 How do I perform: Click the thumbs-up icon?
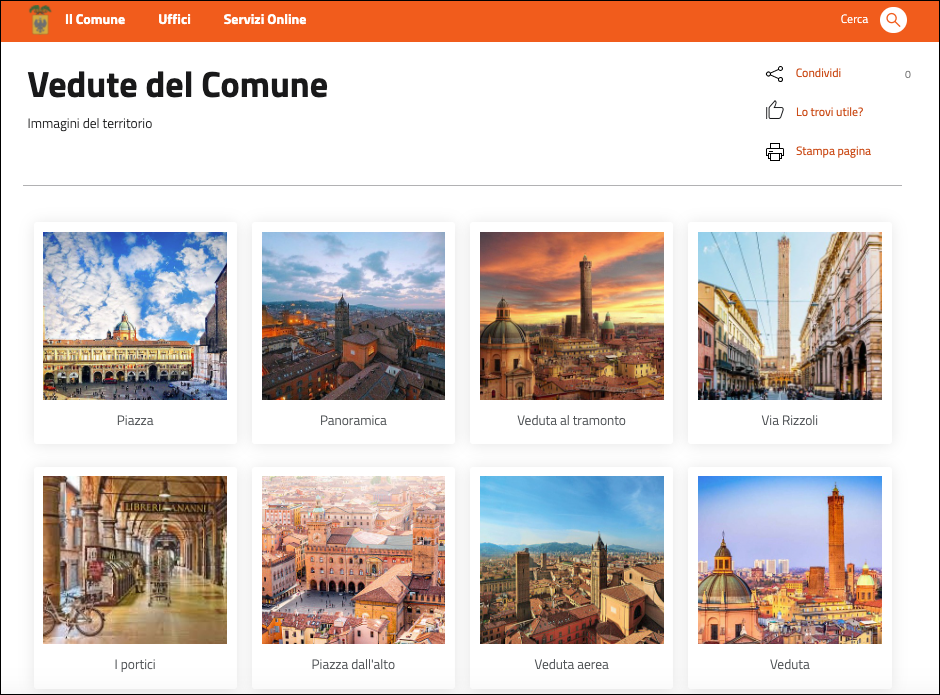[x=774, y=112]
